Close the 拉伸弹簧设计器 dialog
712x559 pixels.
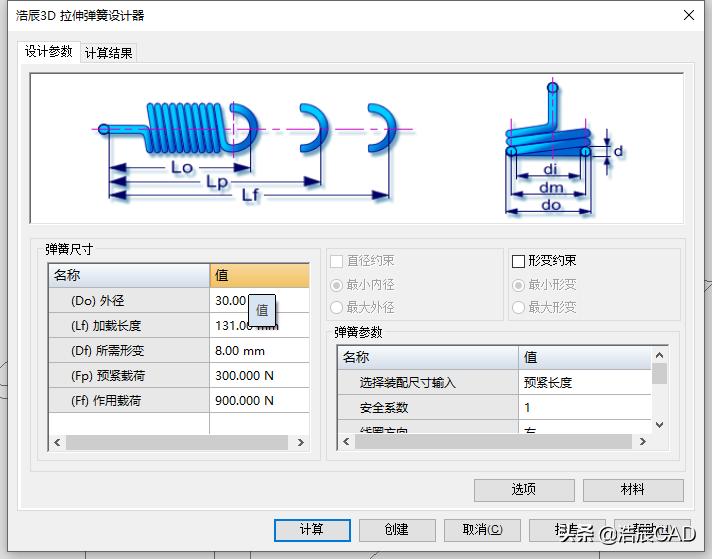[688, 15]
